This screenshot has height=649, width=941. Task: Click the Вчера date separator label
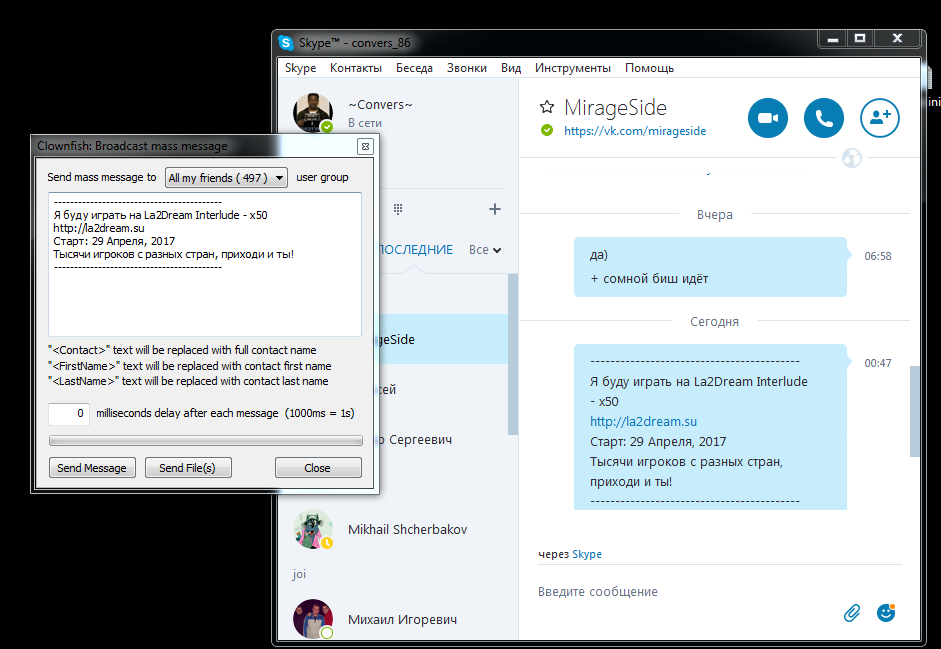tap(715, 215)
